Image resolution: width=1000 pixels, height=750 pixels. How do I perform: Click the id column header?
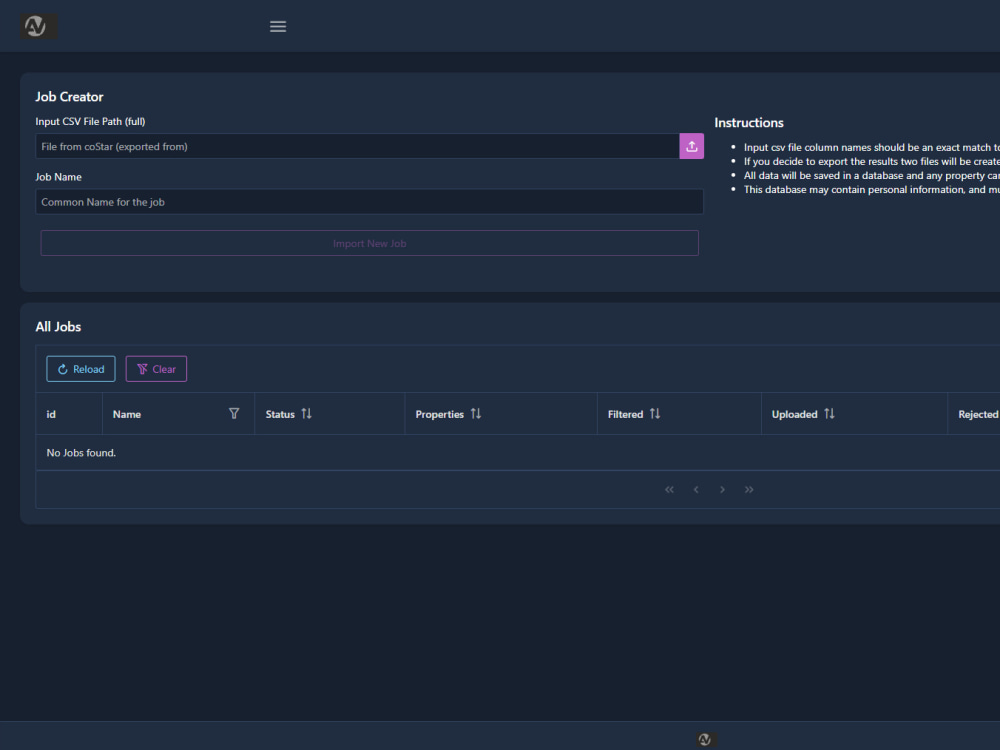(69, 414)
